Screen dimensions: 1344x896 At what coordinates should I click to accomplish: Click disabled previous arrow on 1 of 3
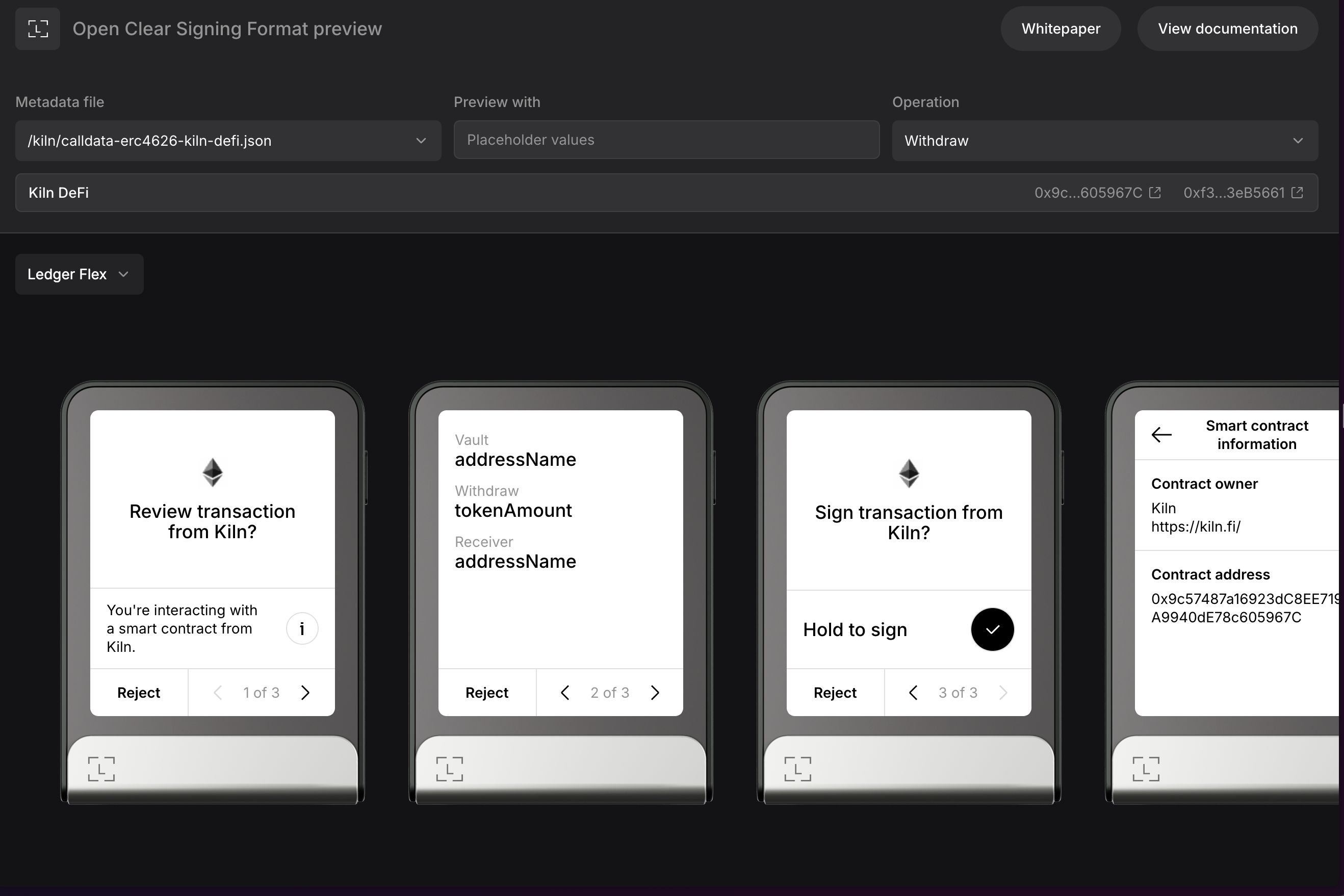[218, 693]
